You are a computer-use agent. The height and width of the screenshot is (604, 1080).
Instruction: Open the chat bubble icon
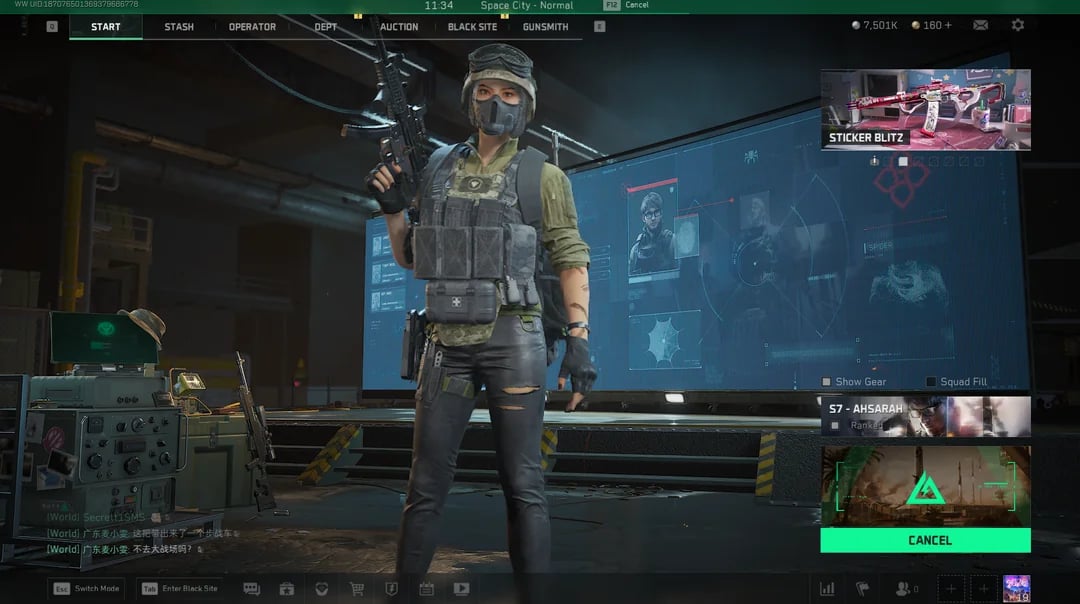(x=251, y=589)
